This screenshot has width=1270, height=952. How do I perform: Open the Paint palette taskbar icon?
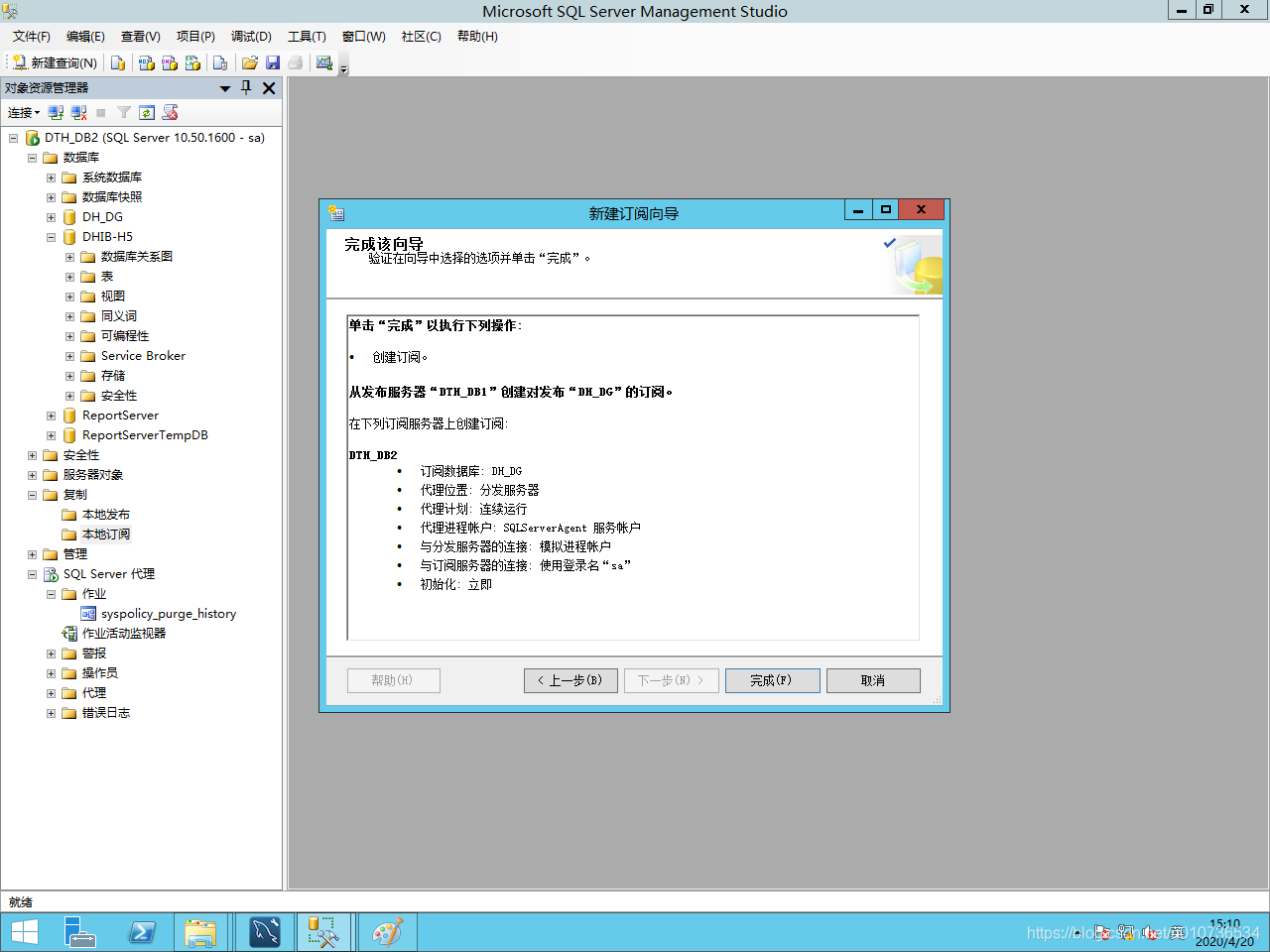pyautogui.click(x=387, y=932)
